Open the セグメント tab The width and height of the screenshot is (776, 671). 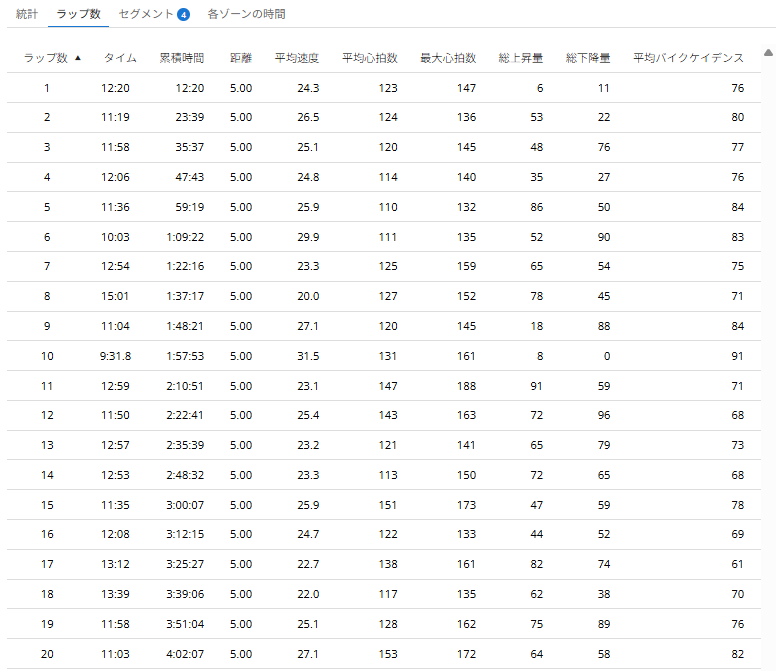(x=143, y=15)
